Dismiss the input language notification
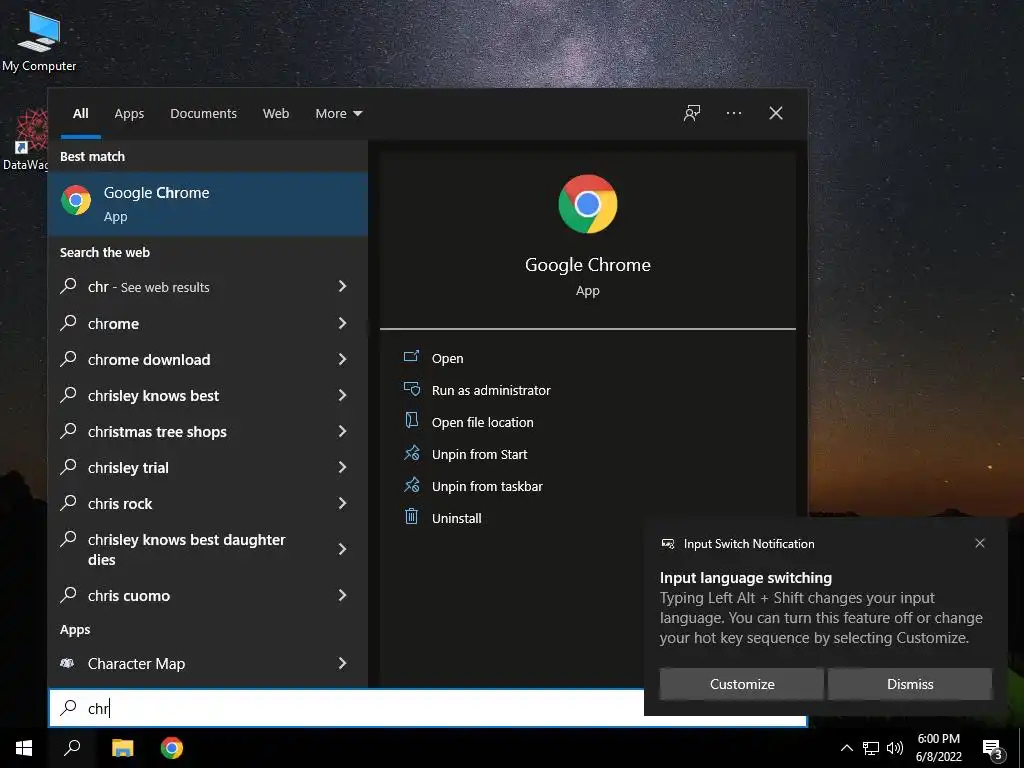Image resolution: width=1024 pixels, height=768 pixels. [910, 684]
